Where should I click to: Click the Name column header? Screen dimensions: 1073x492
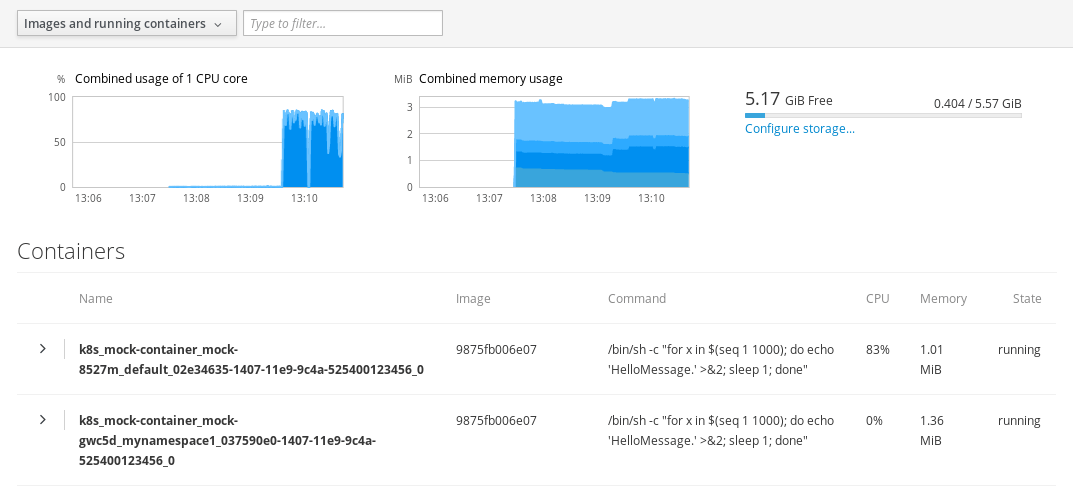click(96, 298)
